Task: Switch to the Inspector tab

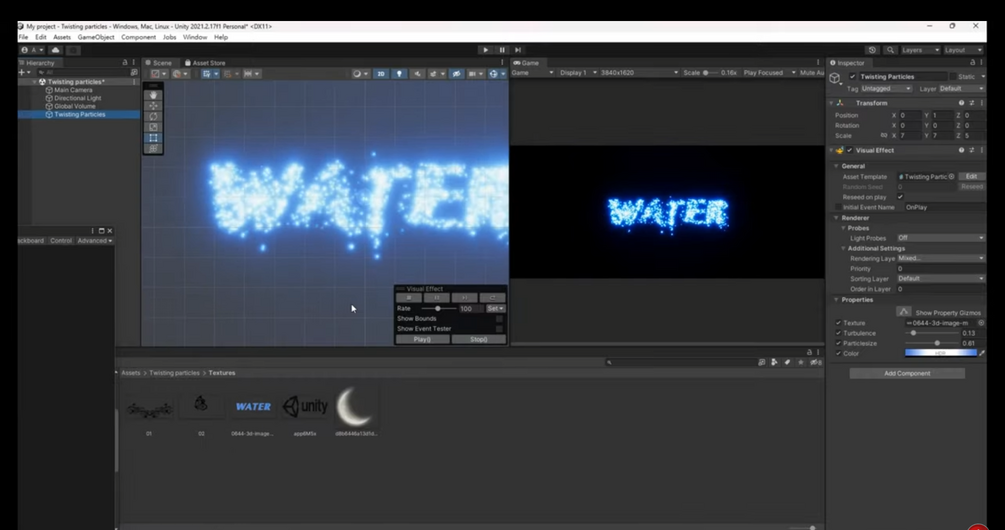Action: 847,63
